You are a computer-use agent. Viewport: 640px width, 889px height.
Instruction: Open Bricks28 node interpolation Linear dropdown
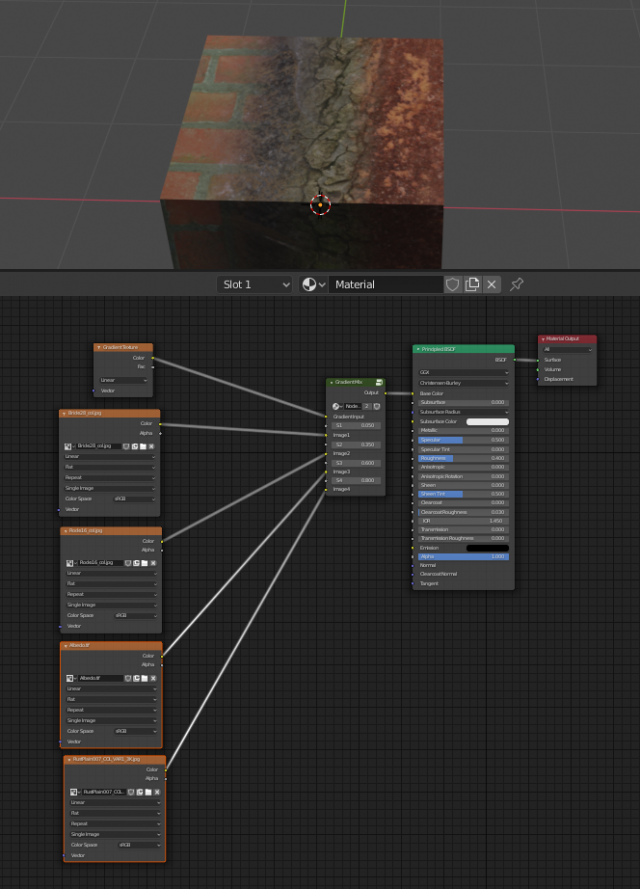[x=110, y=456]
